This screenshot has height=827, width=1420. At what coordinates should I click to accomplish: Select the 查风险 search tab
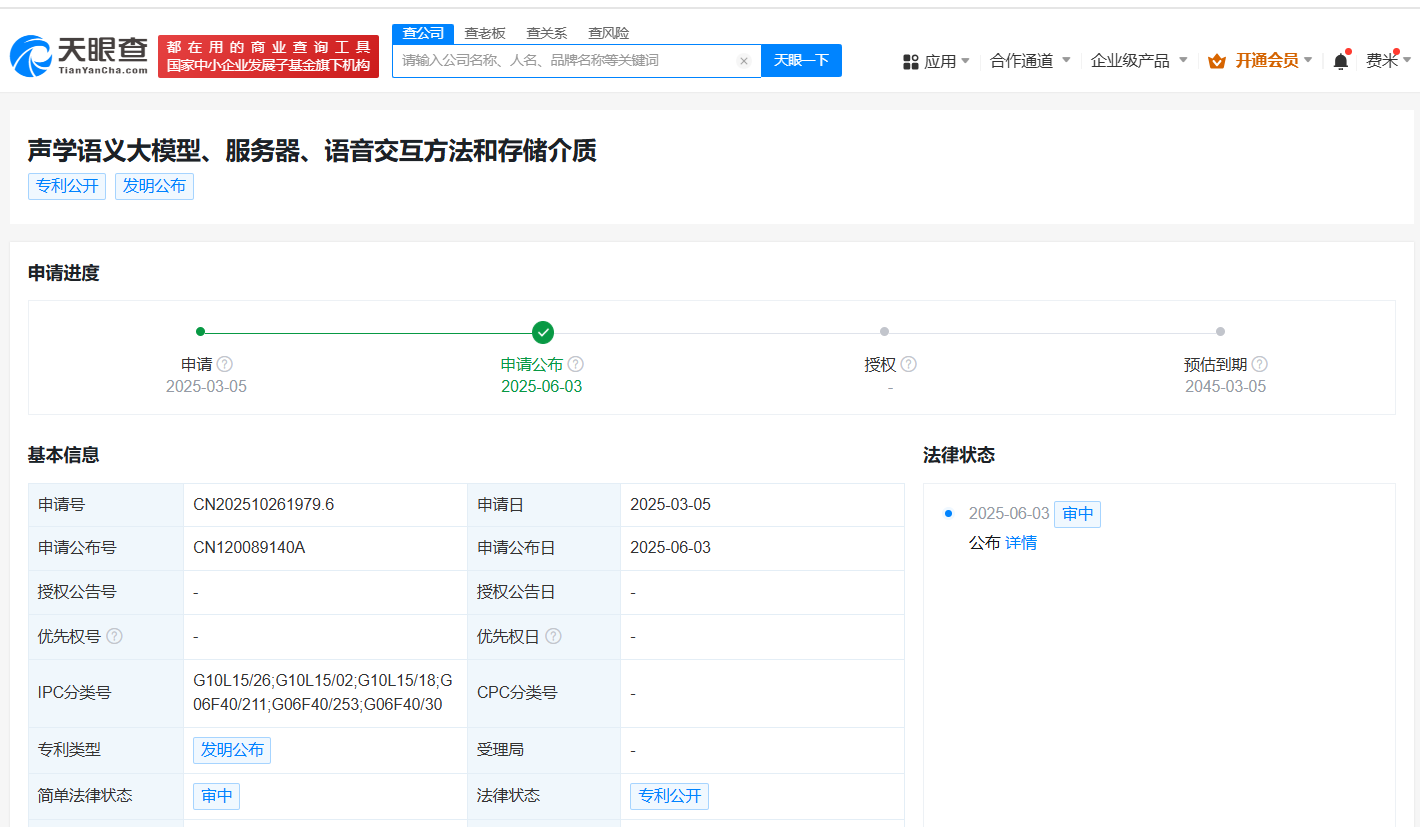[609, 34]
